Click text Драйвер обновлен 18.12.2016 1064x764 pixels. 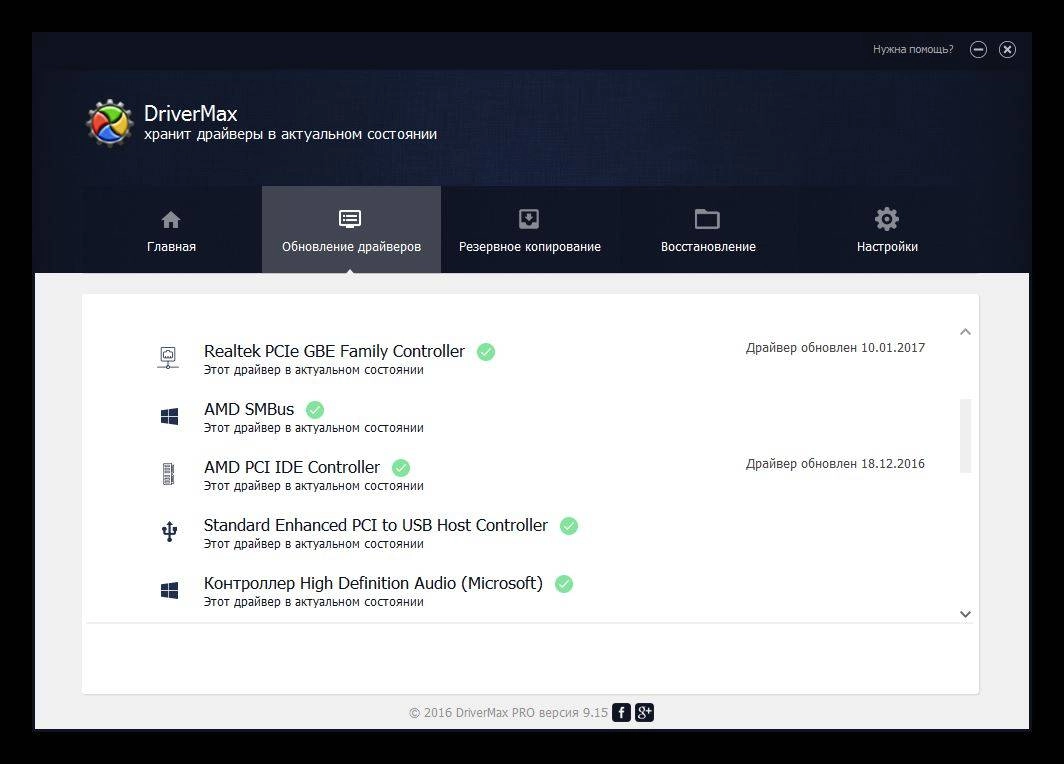835,464
